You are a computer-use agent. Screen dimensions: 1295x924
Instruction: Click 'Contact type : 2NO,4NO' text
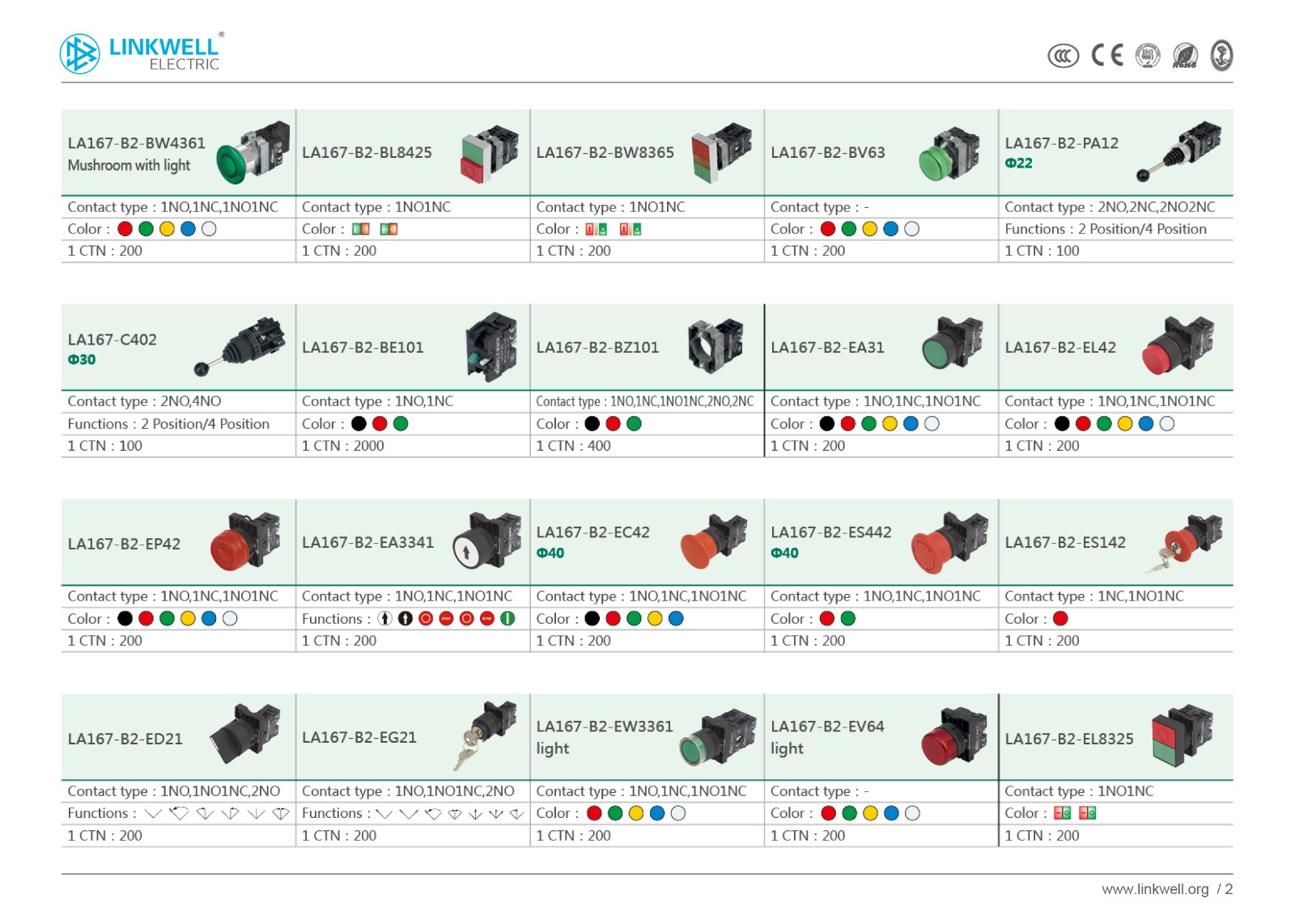(144, 401)
